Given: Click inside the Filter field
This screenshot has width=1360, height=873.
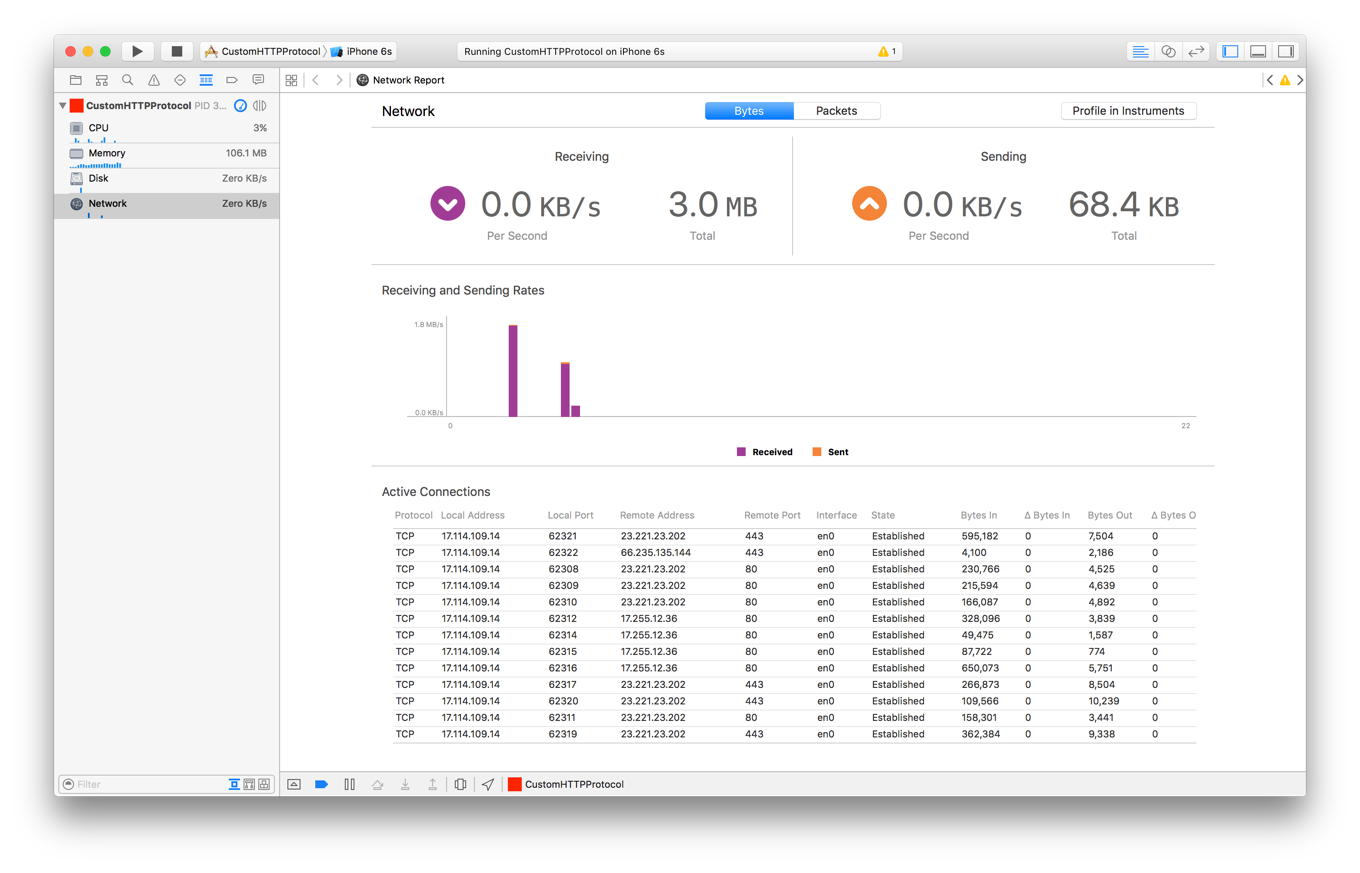Looking at the screenshot, I should [x=130, y=784].
